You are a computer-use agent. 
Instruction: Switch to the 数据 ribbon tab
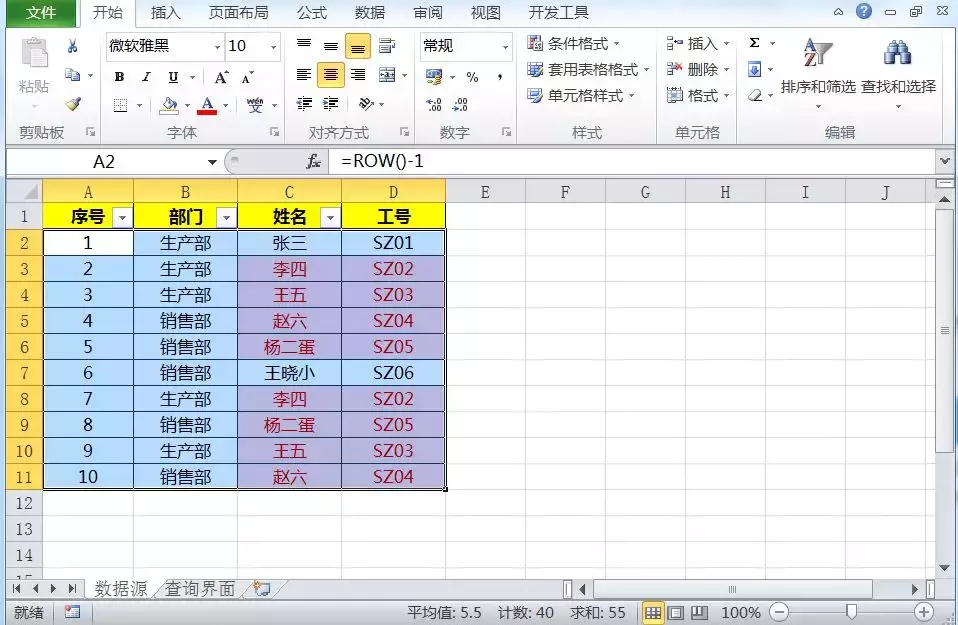pos(370,13)
